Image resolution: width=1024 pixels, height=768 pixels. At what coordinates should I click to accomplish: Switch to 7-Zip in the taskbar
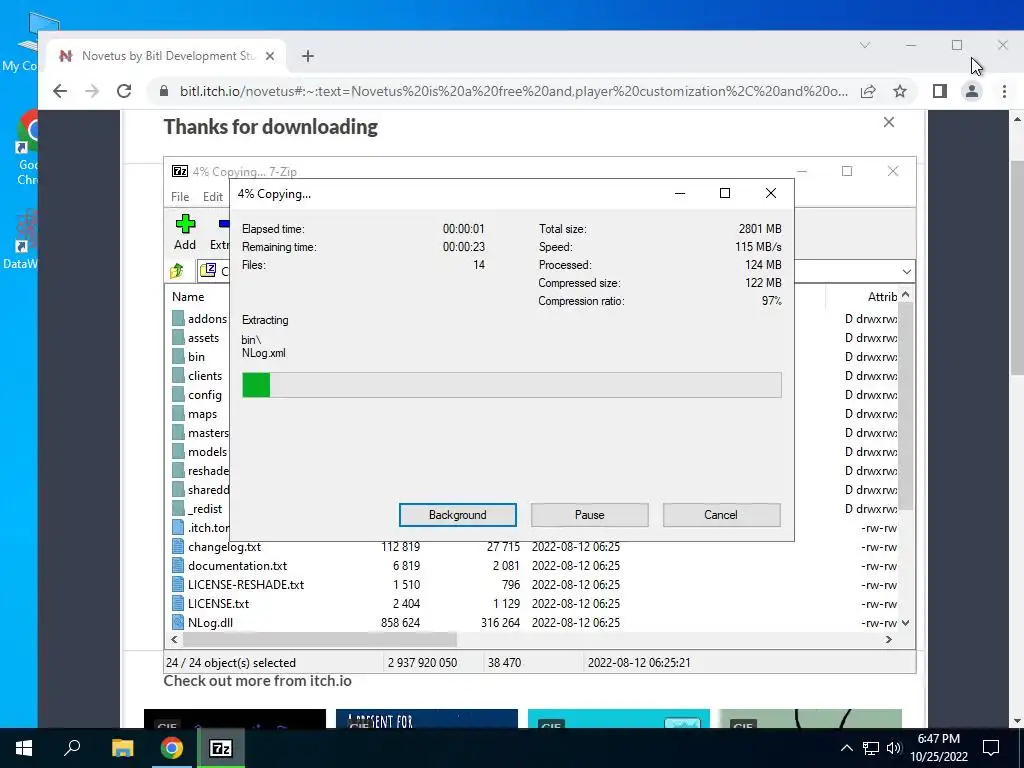pyautogui.click(x=220, y=748)
